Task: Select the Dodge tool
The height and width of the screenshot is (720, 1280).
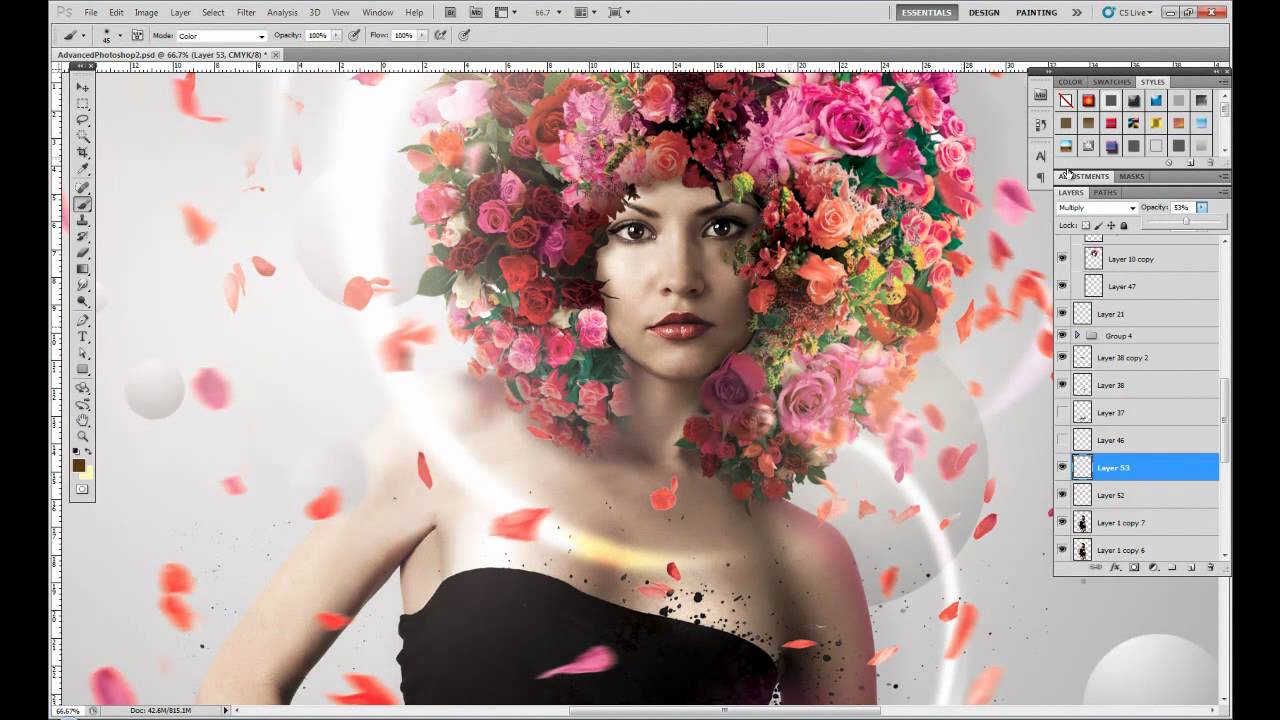Action: pyautogui.click(x=83, y=301)
